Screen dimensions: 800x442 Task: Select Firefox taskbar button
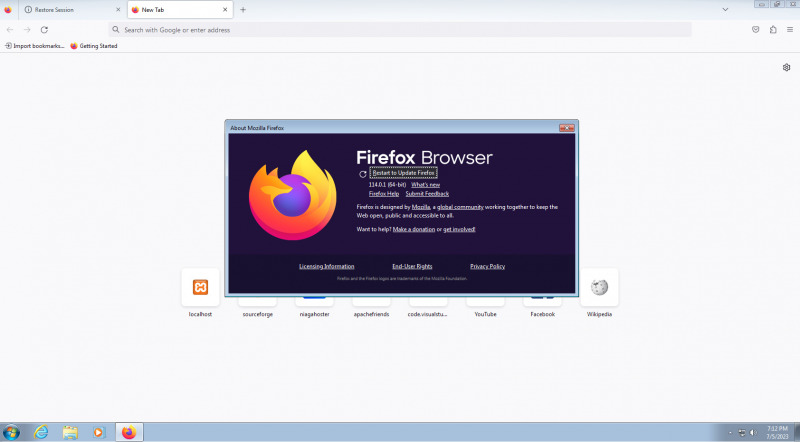point(129,432)
